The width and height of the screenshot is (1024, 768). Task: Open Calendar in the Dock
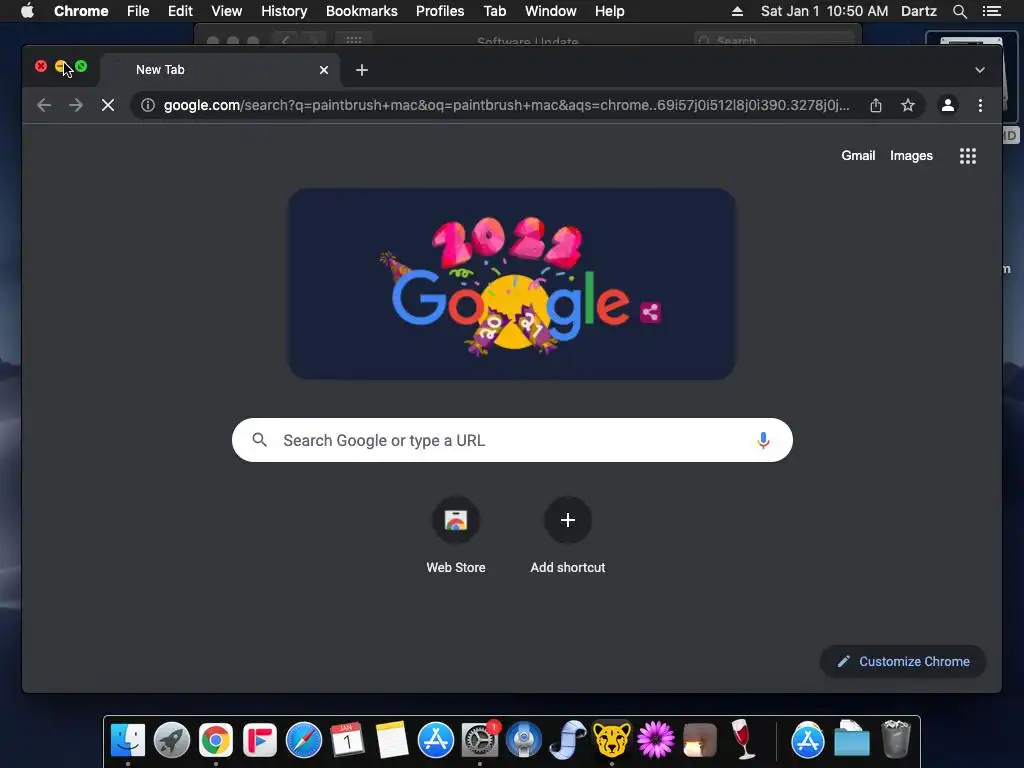click(347, 741)
